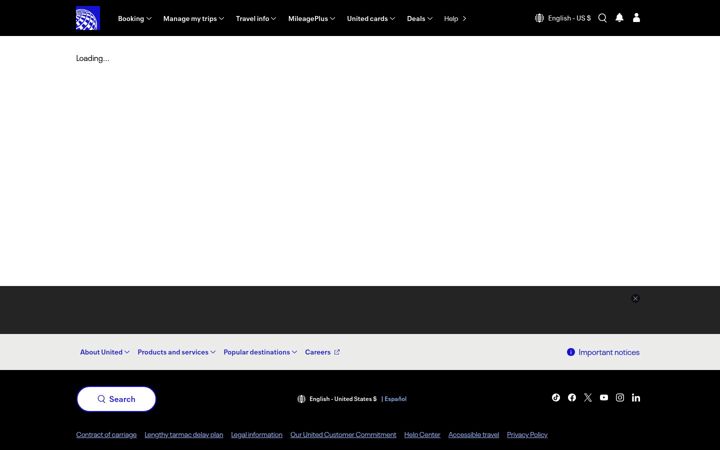Open the Help Center footer link

pyautogui.click(x=422, y=434)
